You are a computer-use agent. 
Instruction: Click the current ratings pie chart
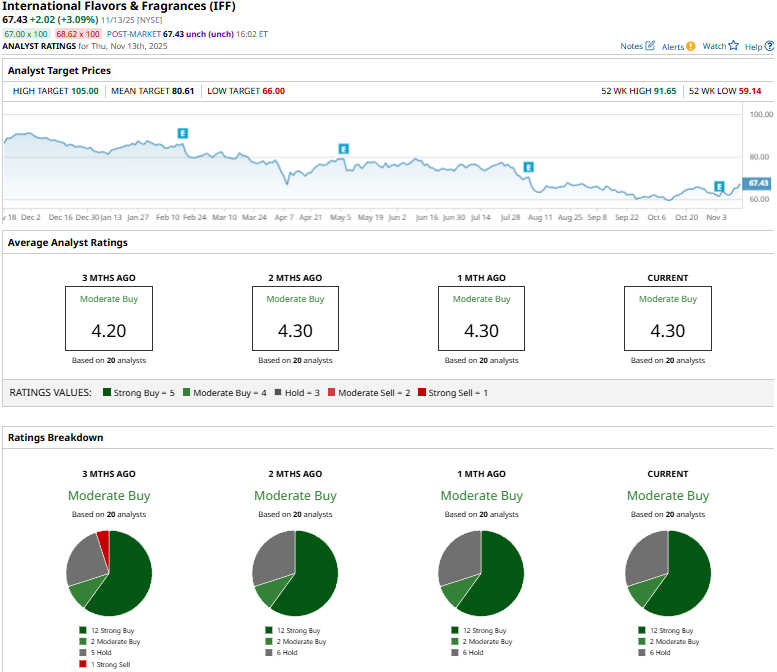pyautogui.click(x=668, y=573)
